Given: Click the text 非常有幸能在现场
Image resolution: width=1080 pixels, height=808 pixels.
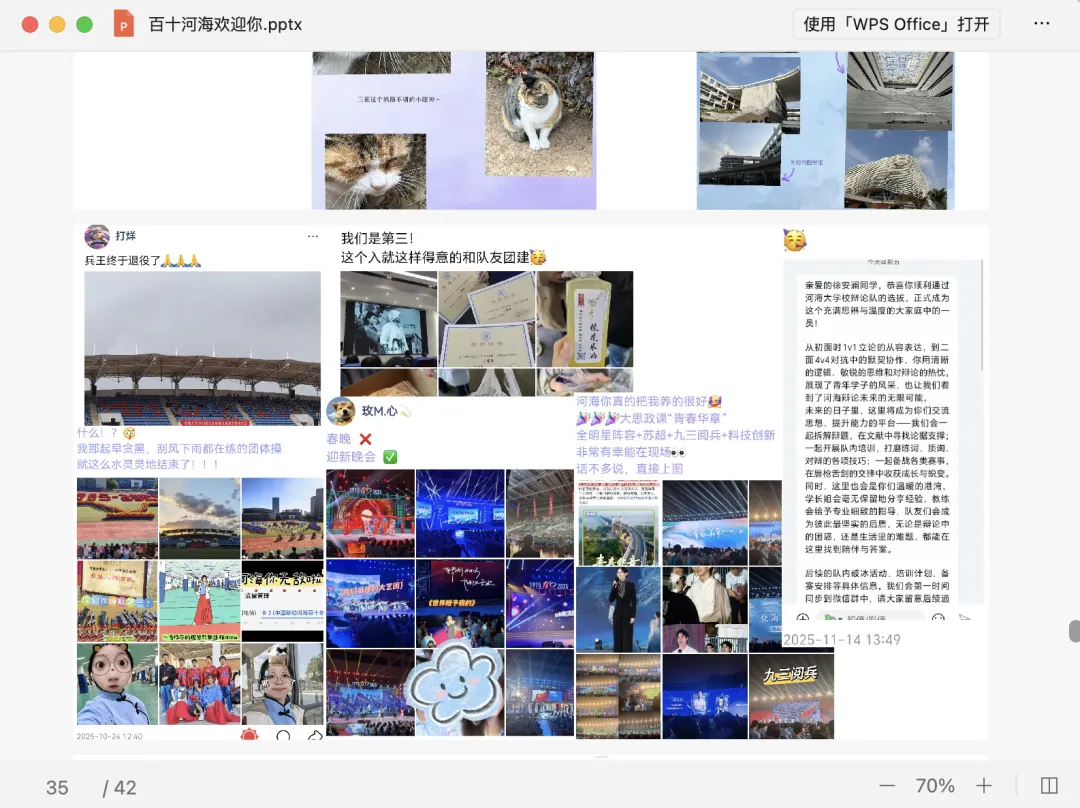Looking at the screenshot, I should pyautogui.click(x=623, y=452).
